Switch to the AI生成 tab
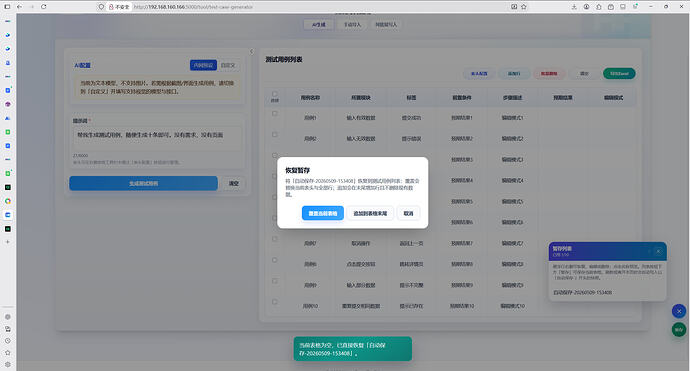The image size is (690, 371). point(319,25)
